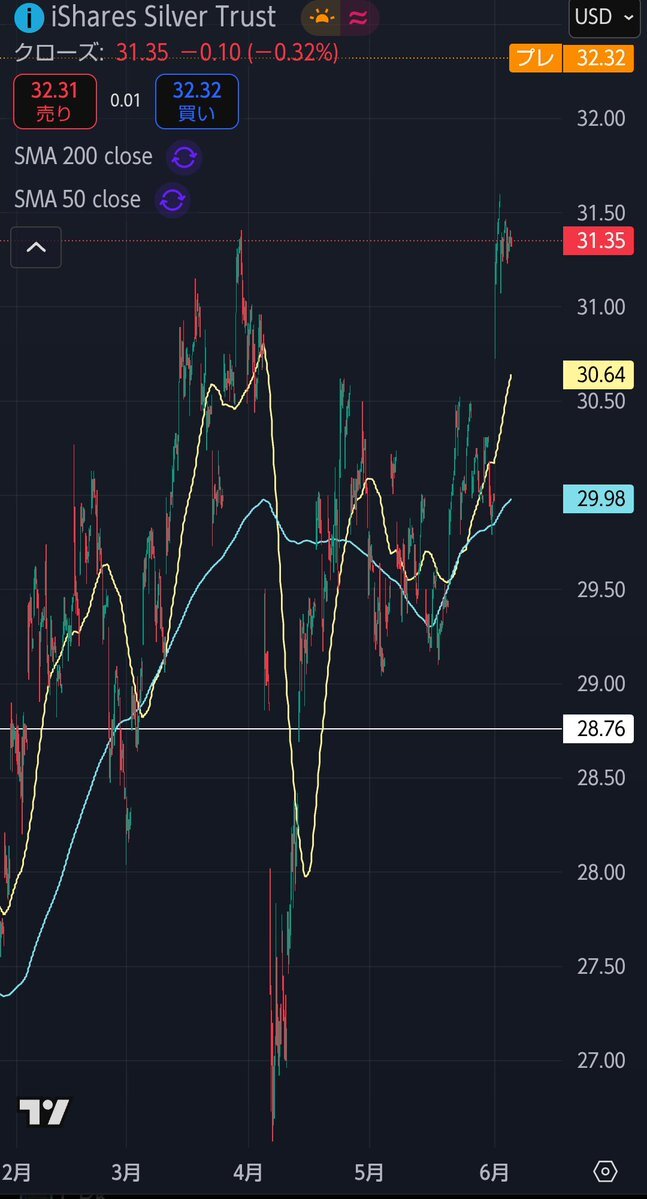Tap the pink wavy lines indicator icon

pos(358,18)
